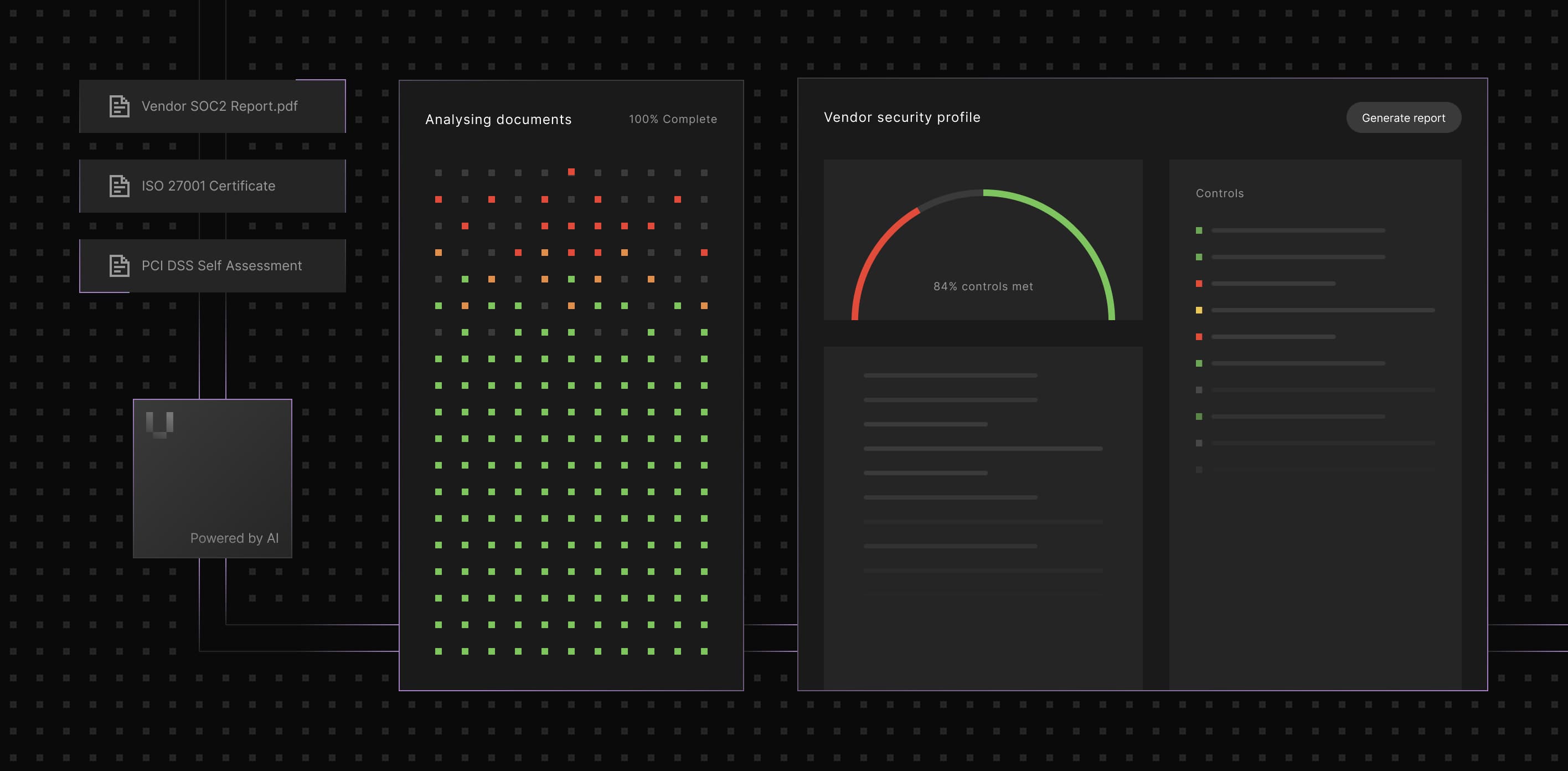Click the 84% controls met label

tap(983, 287)
